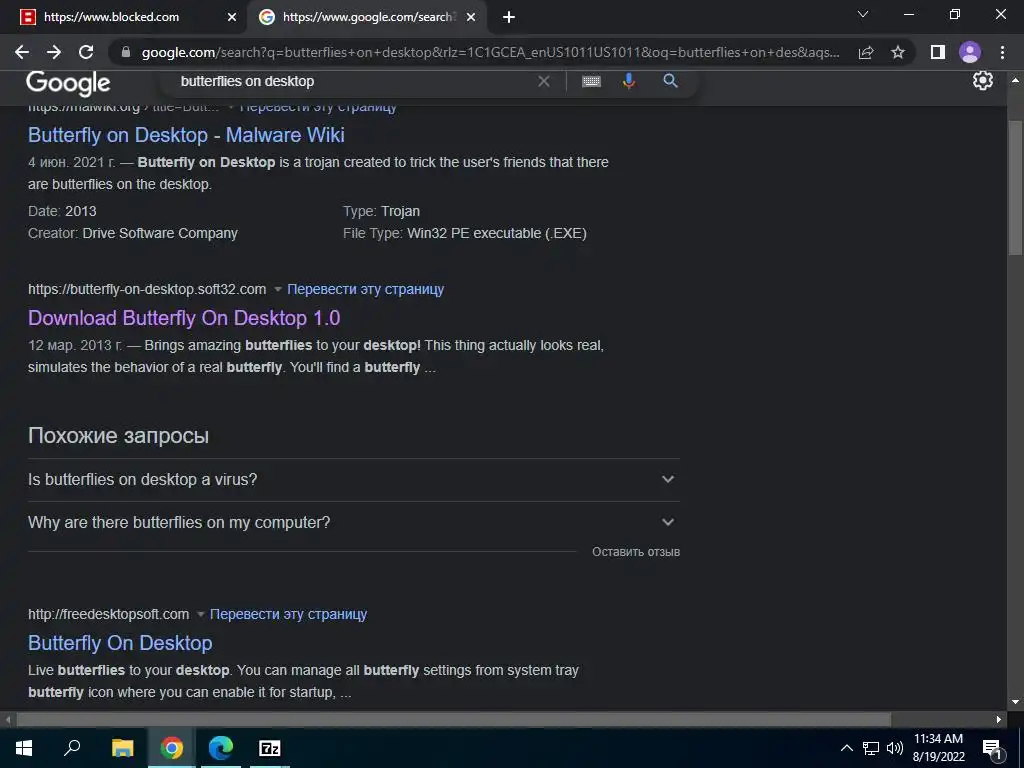Click the padlock site info icon
The width and height of the screenshot is (1024, 768).
(x=126, y=52)
